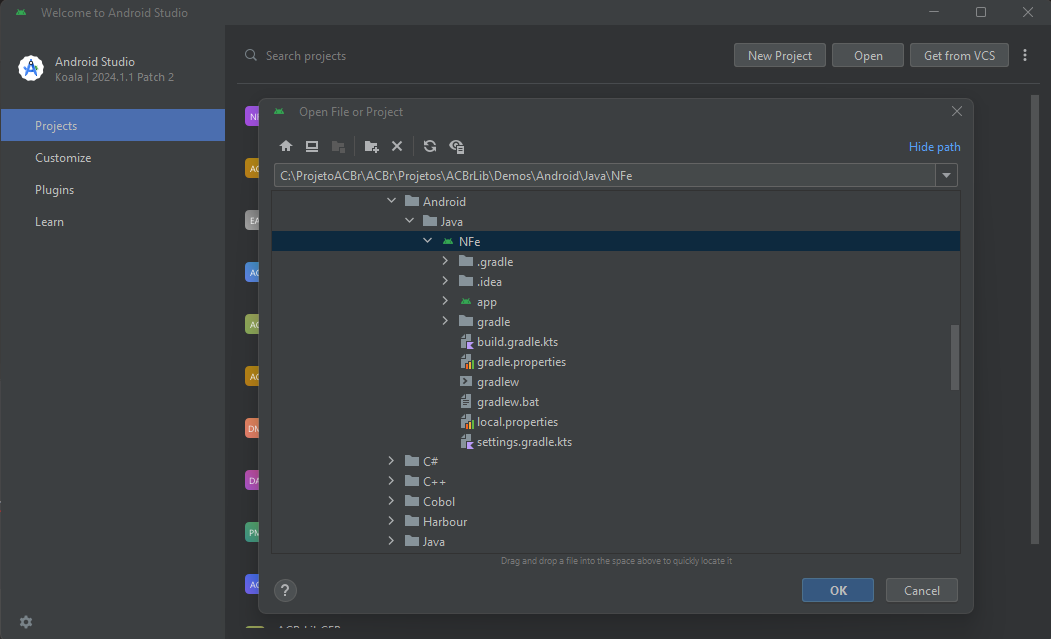Close the Open File or Project dialog

click(x=956, y=111)
